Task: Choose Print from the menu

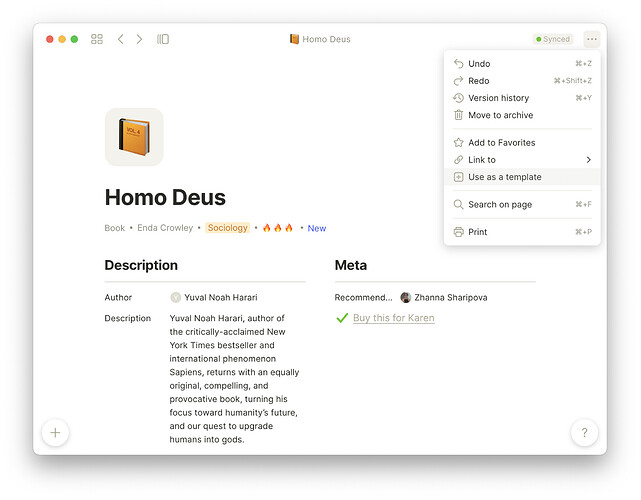Action: [x=522, y=232]
